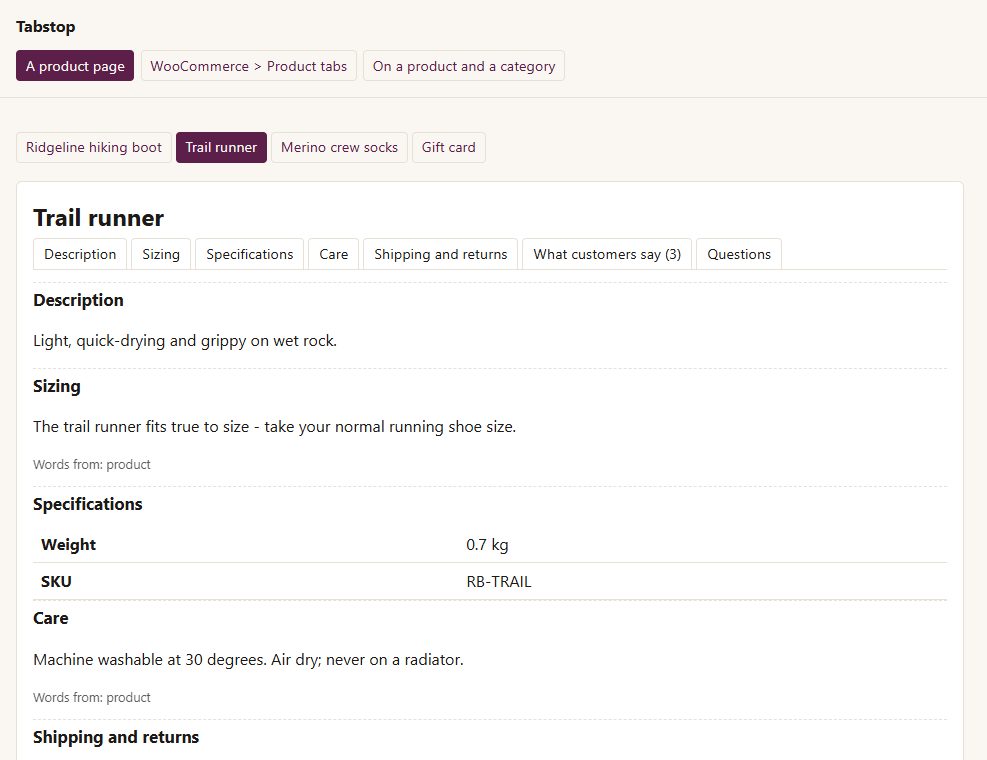Click the 'fits true to size' sentence

[274, 427]
